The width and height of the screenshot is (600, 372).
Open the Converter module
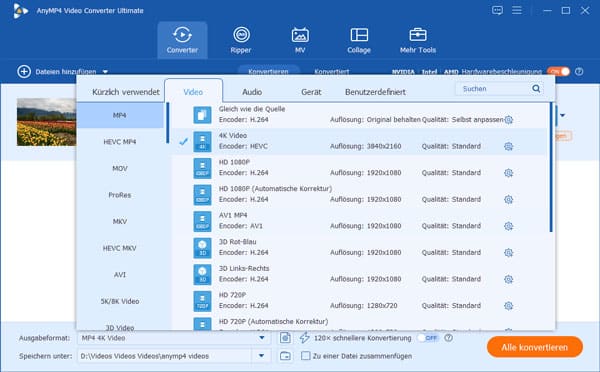(182, 40)
